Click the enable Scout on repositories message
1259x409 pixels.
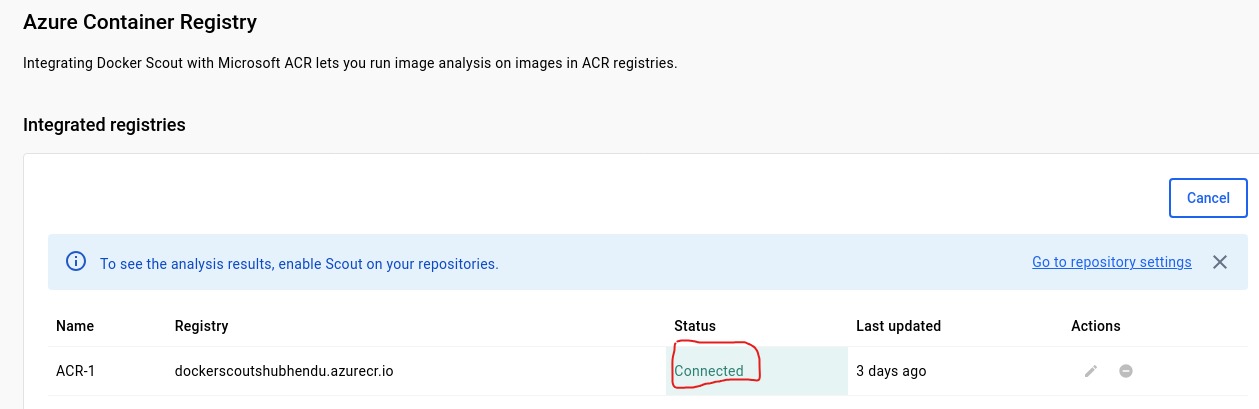tap(299, 264)
